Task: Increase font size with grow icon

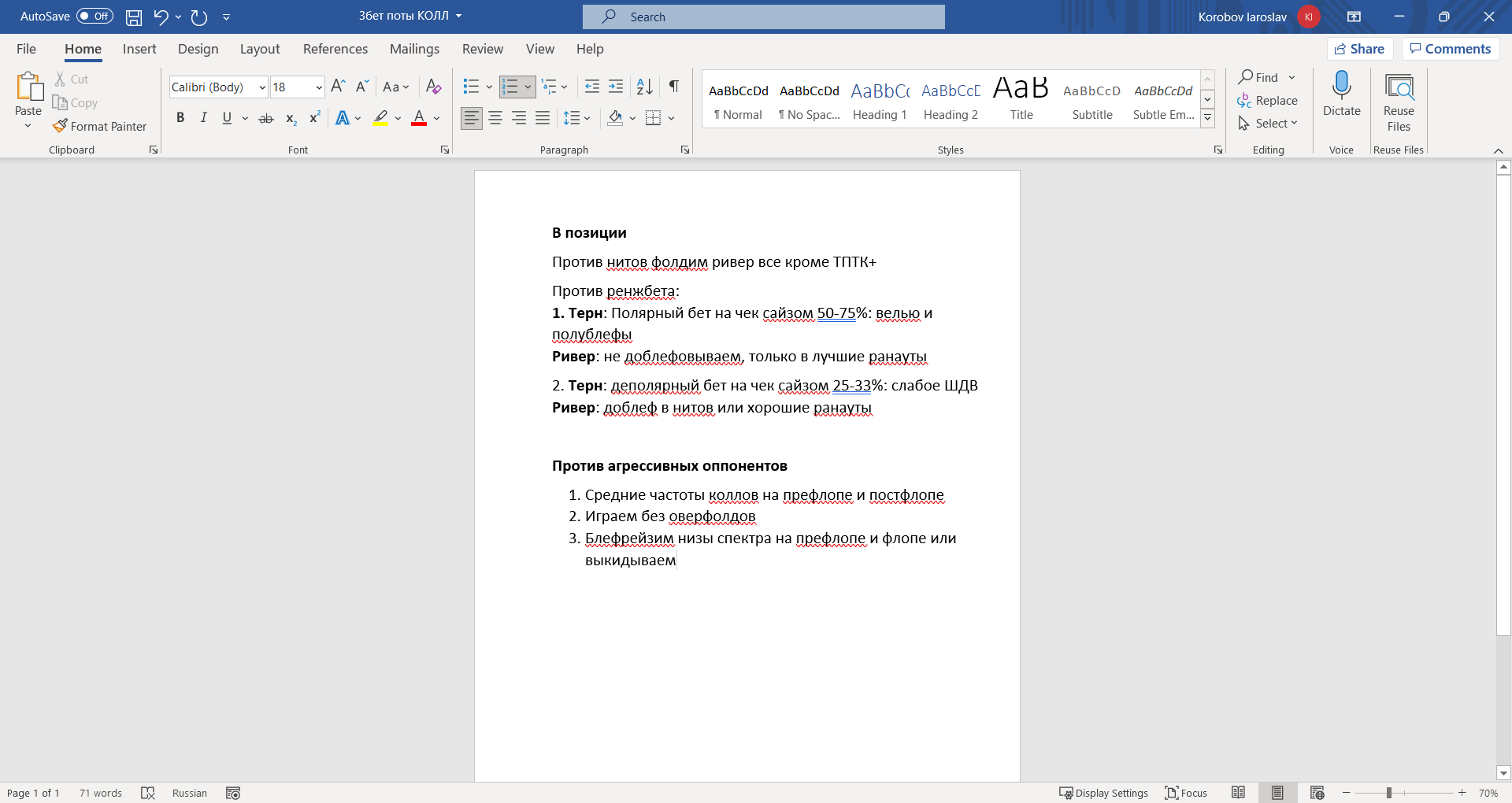Action: click(338, 87)
